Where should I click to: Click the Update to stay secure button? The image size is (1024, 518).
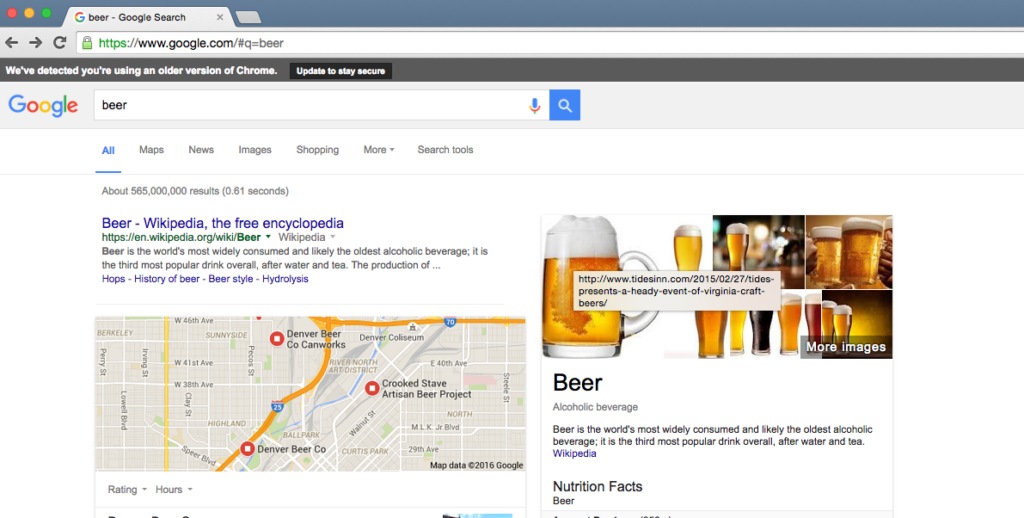[341, 71]
